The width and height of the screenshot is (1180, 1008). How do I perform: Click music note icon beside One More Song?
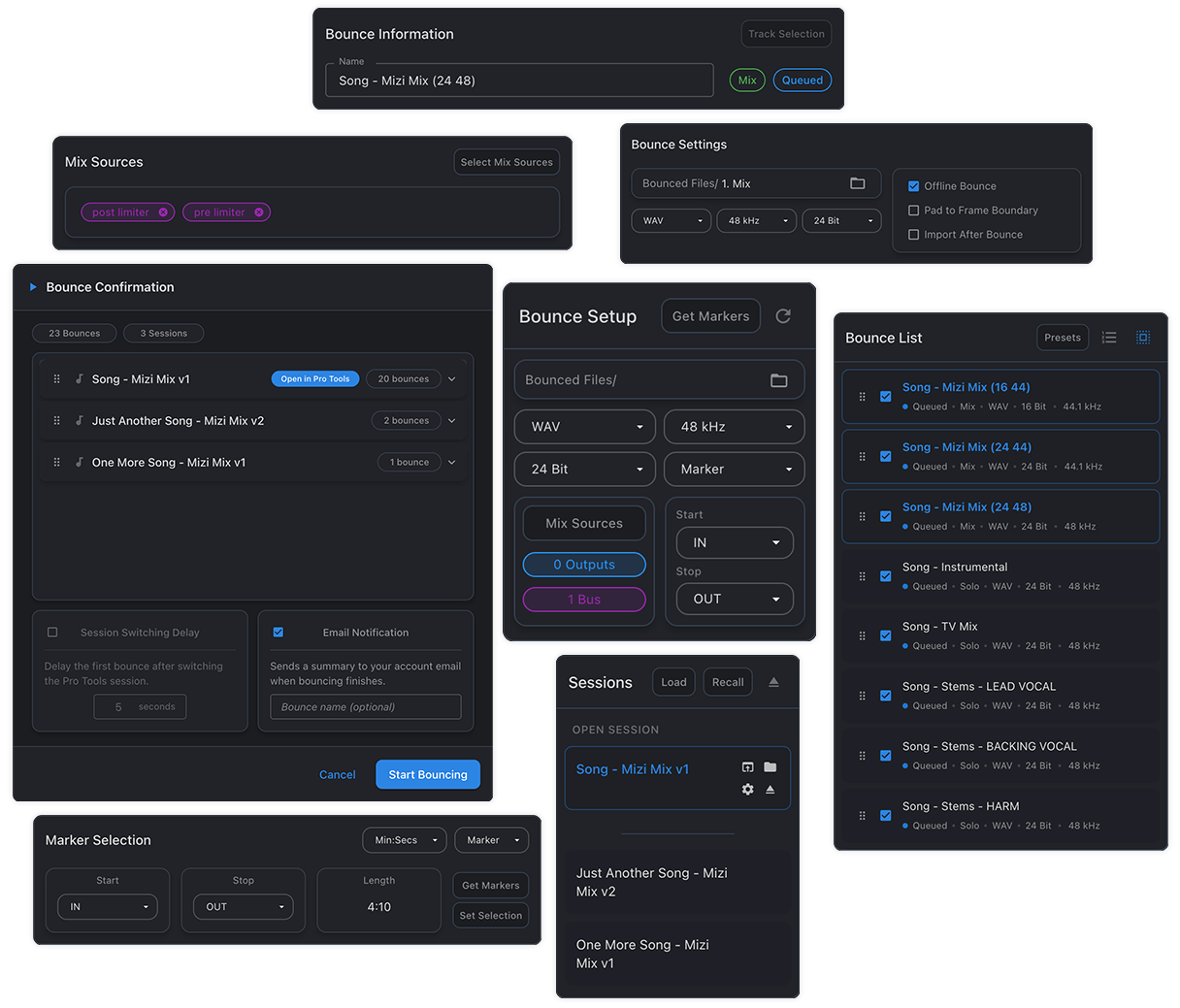80,463
